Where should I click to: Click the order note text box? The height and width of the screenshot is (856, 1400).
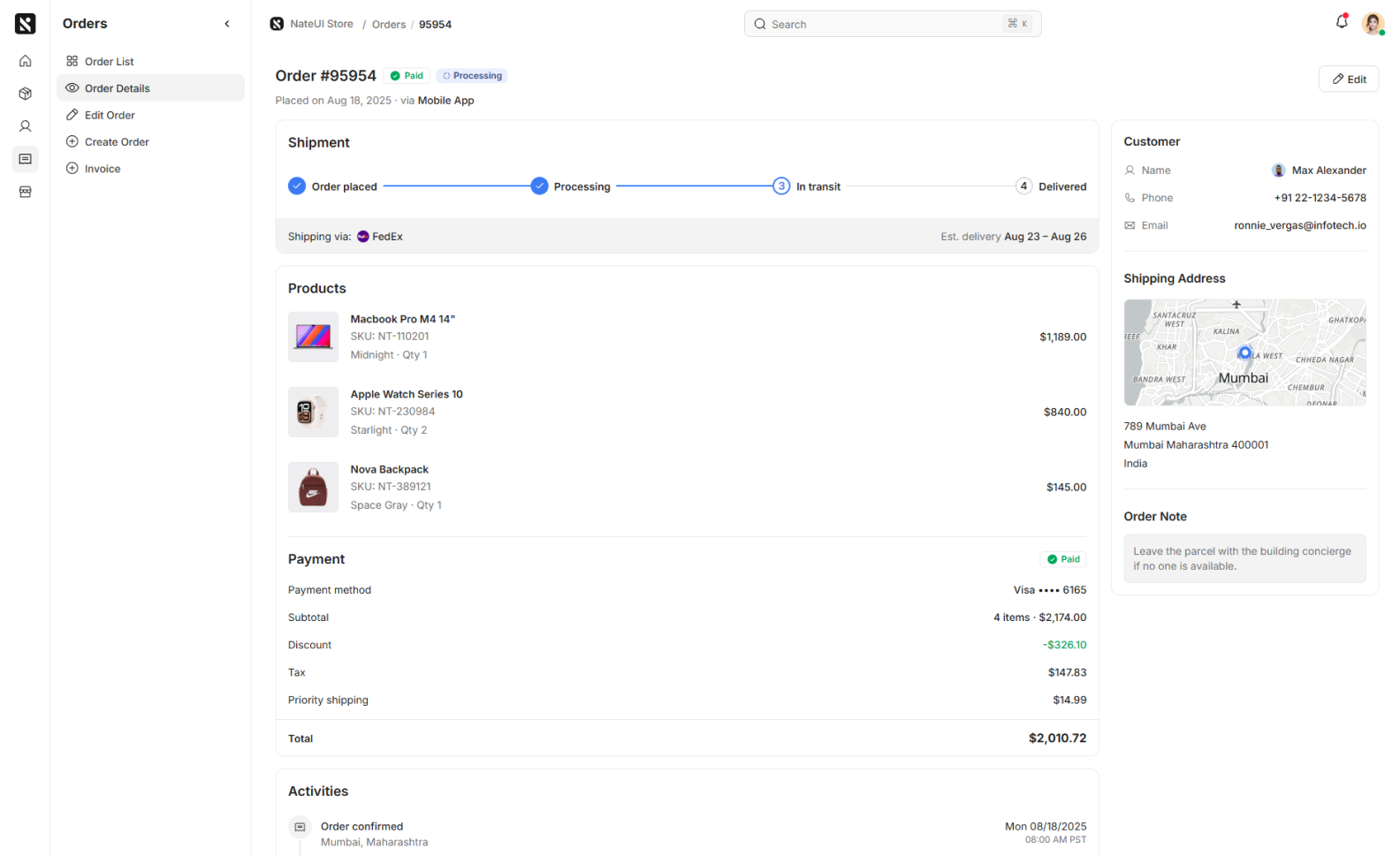[x=1244, y=558]
